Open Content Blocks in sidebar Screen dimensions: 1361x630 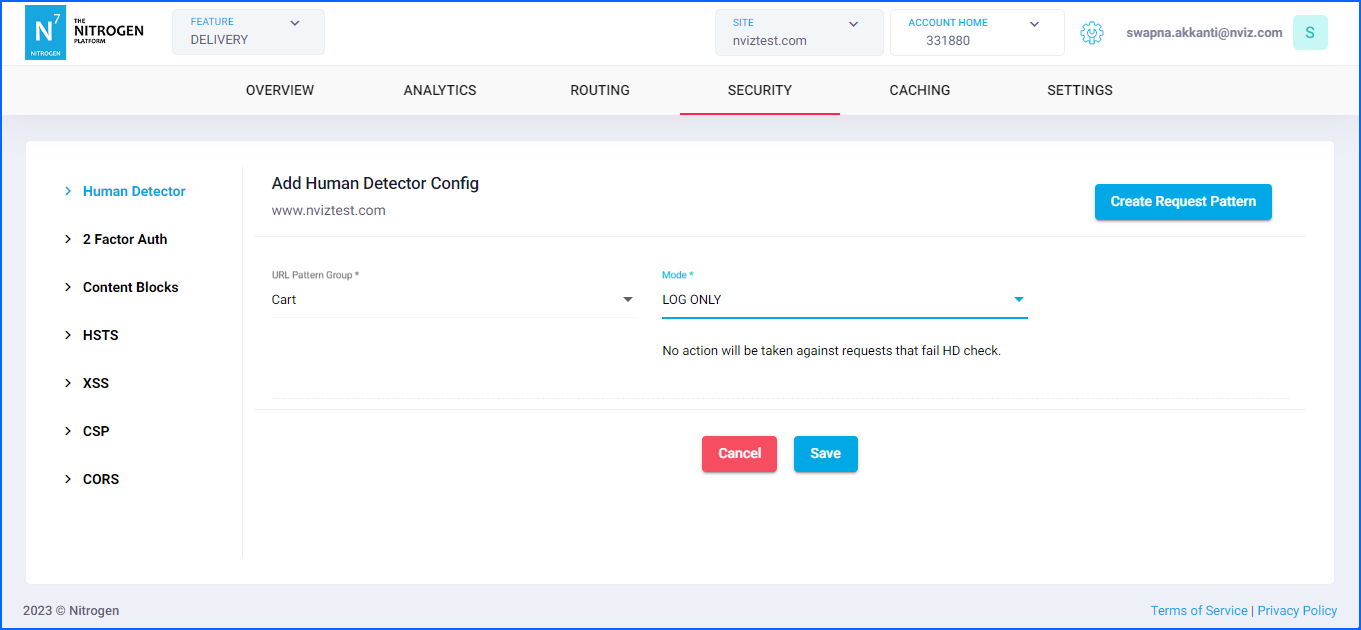[x=130, y=287]
